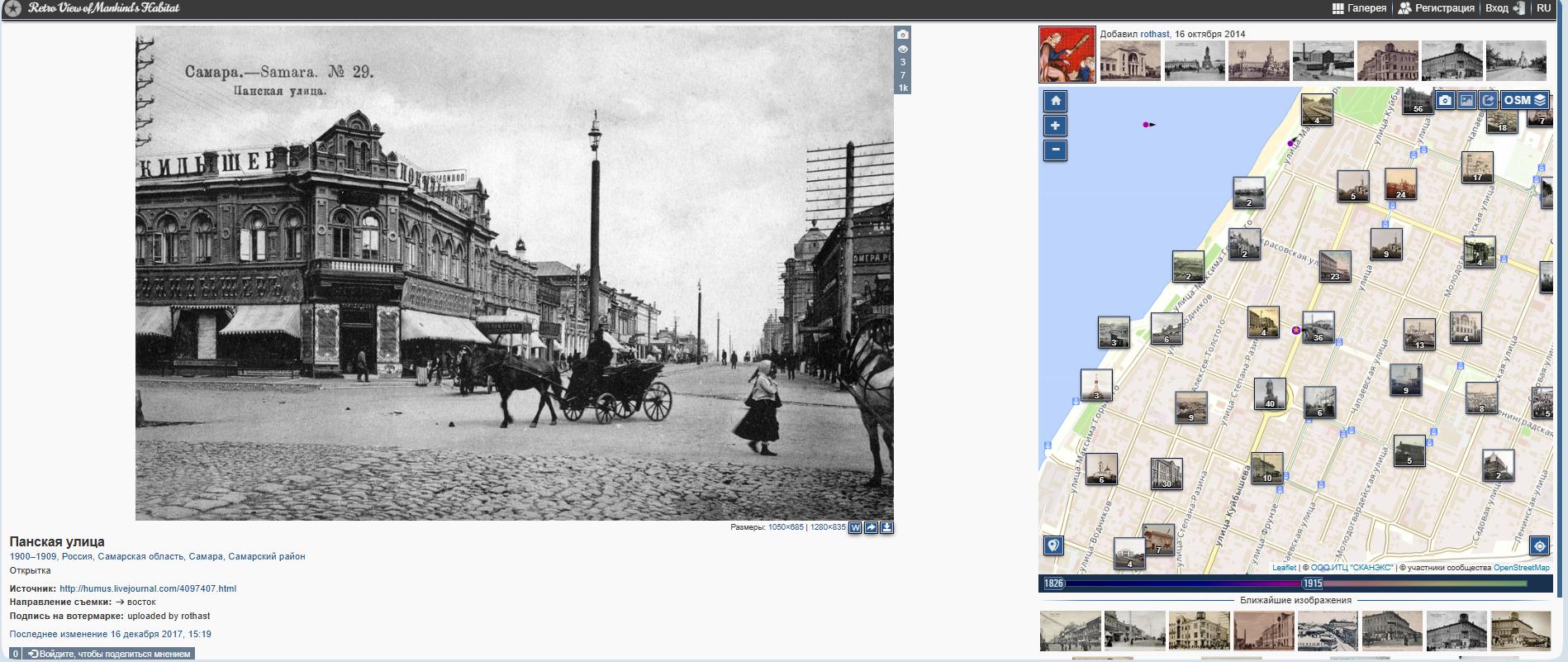Open the Регистрация menu item
Screen dimensions: 1568x662
point(1437,8)
